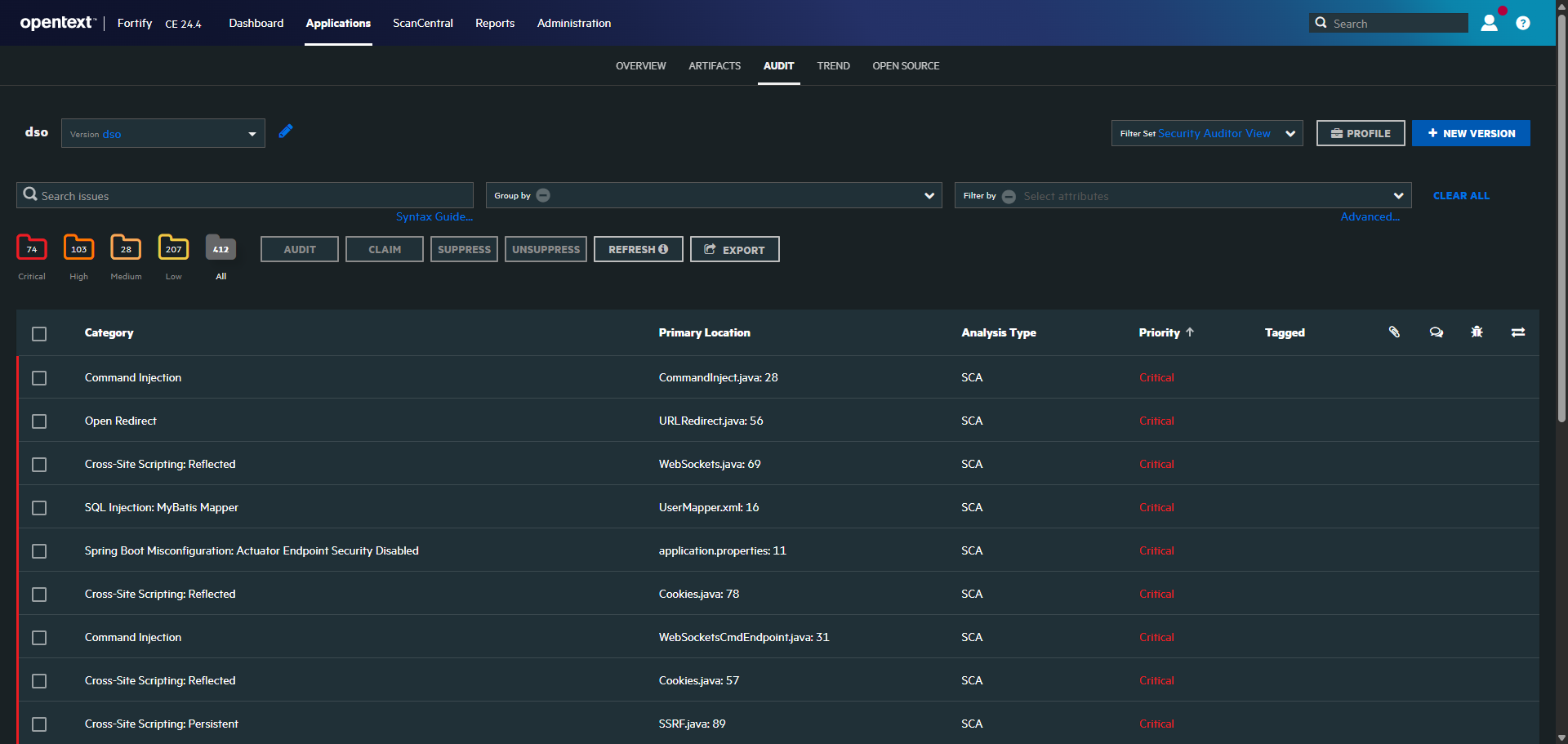Check the SQL Injection: MyBatis Mapper row

39,508
